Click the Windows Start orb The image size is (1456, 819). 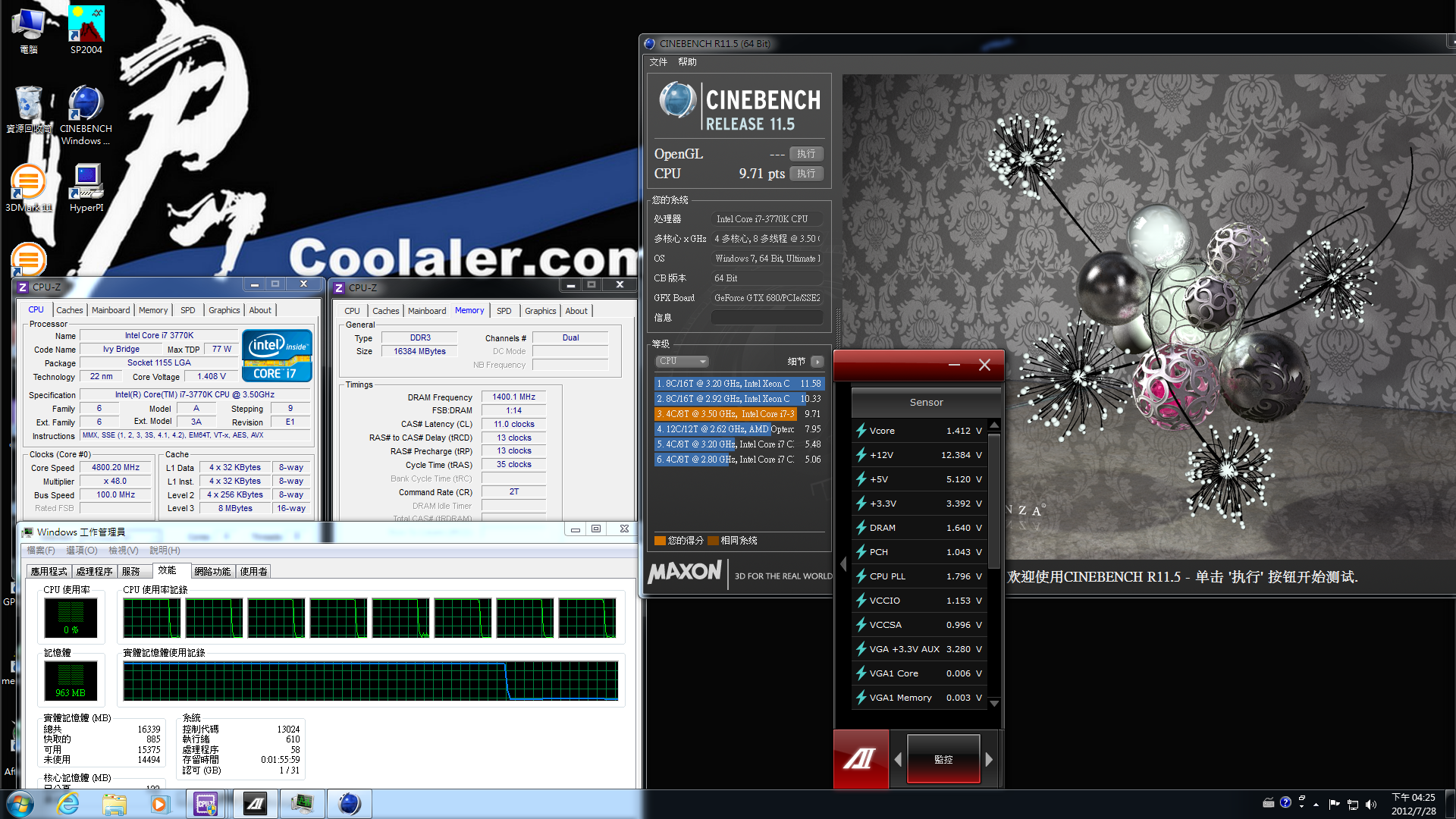pyautogui.click(x=20, y=804)
